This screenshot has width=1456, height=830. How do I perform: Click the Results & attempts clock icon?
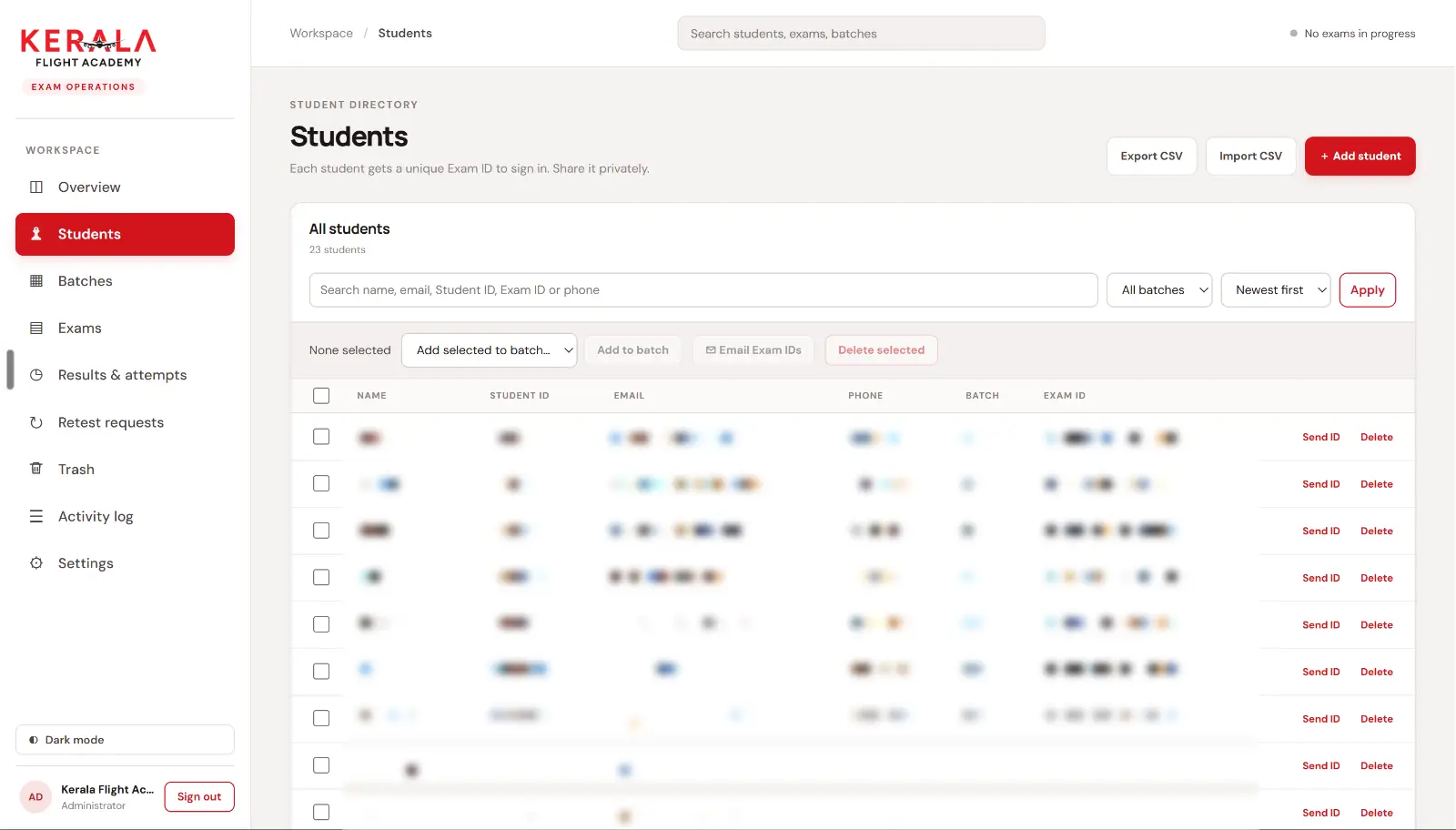tap(36, 375)
